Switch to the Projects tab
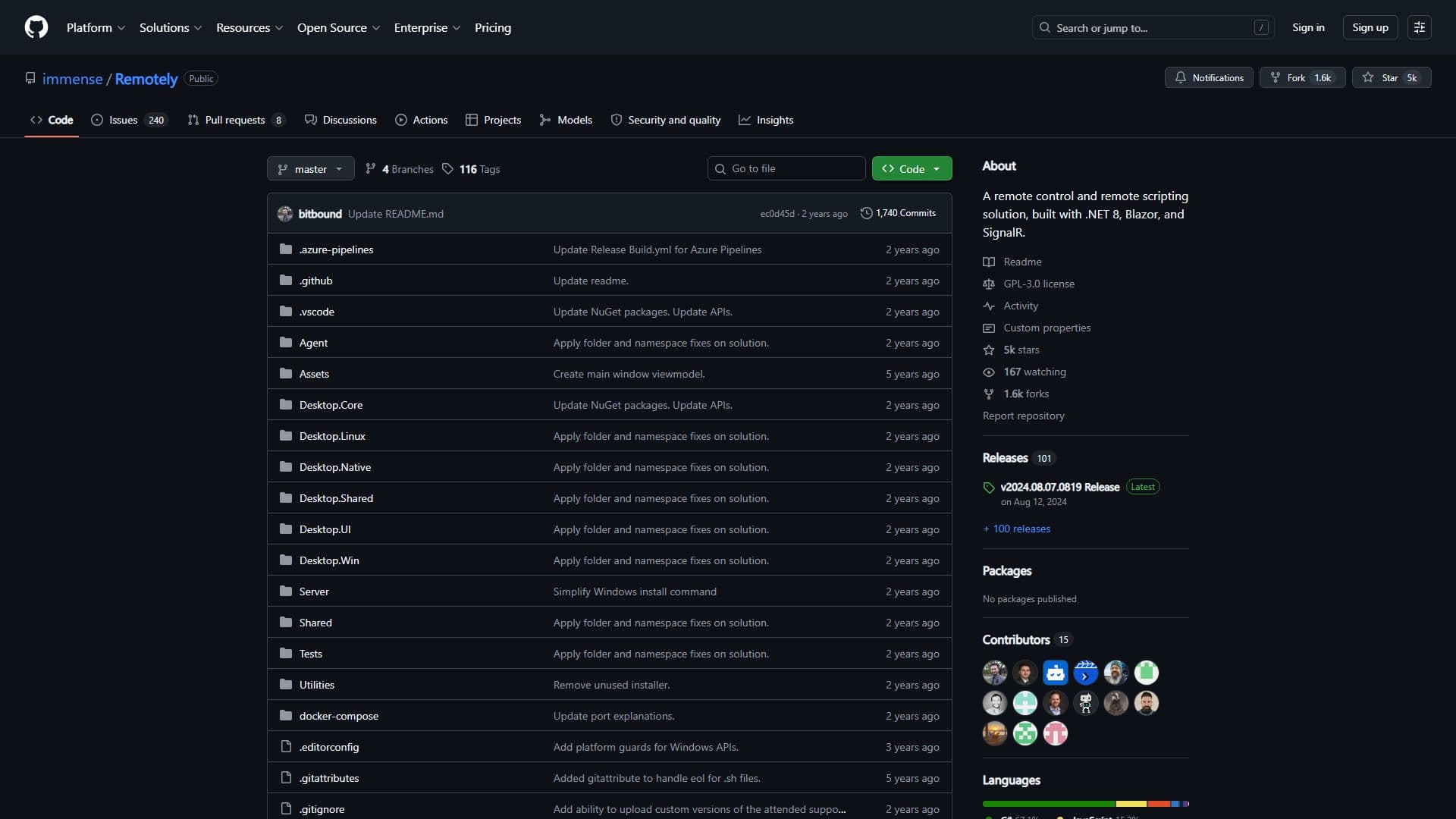The height and width of the screenshot is (819, 1456). tap(494, 120)
